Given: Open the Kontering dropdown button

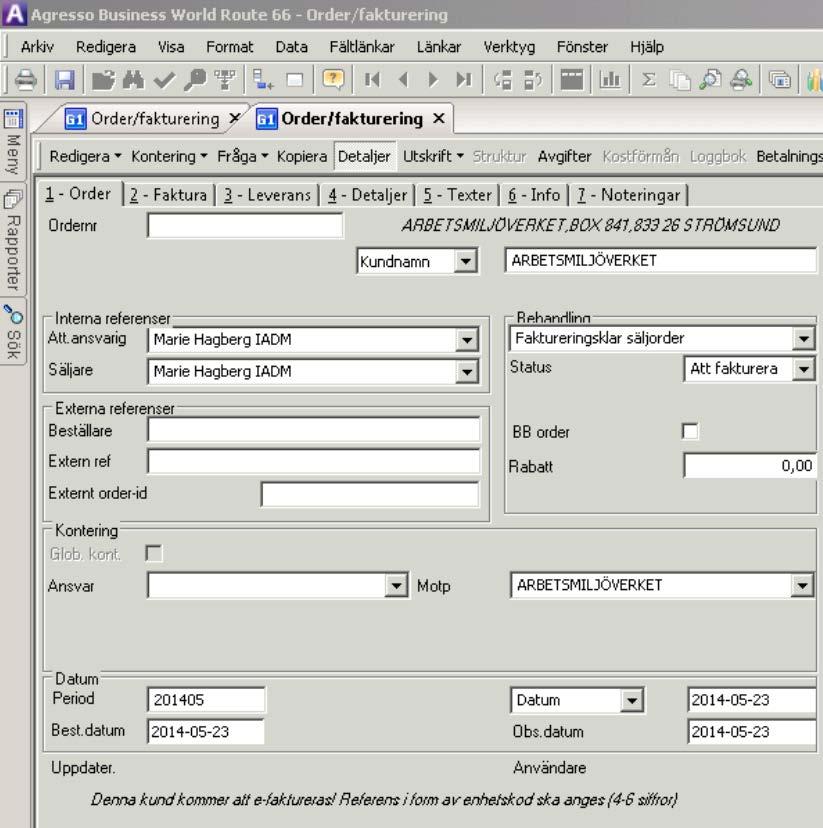Looking at the screenshot, I should click(169, 156).
